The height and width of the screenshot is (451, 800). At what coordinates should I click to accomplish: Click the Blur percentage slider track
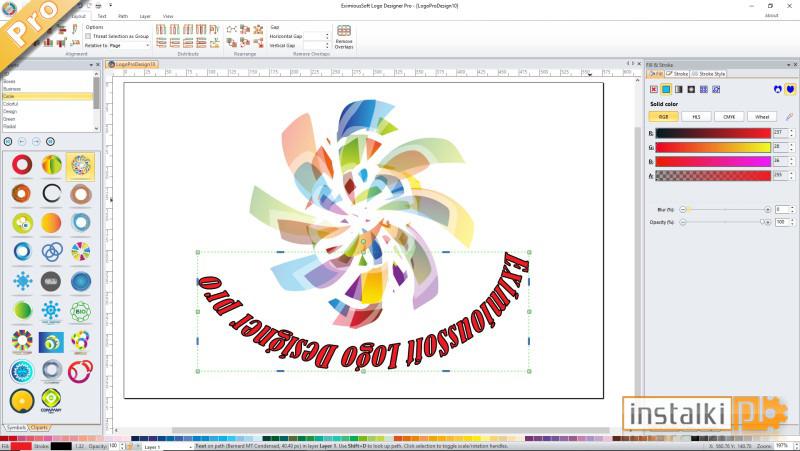pyautogui.click(x=725, y=210)
